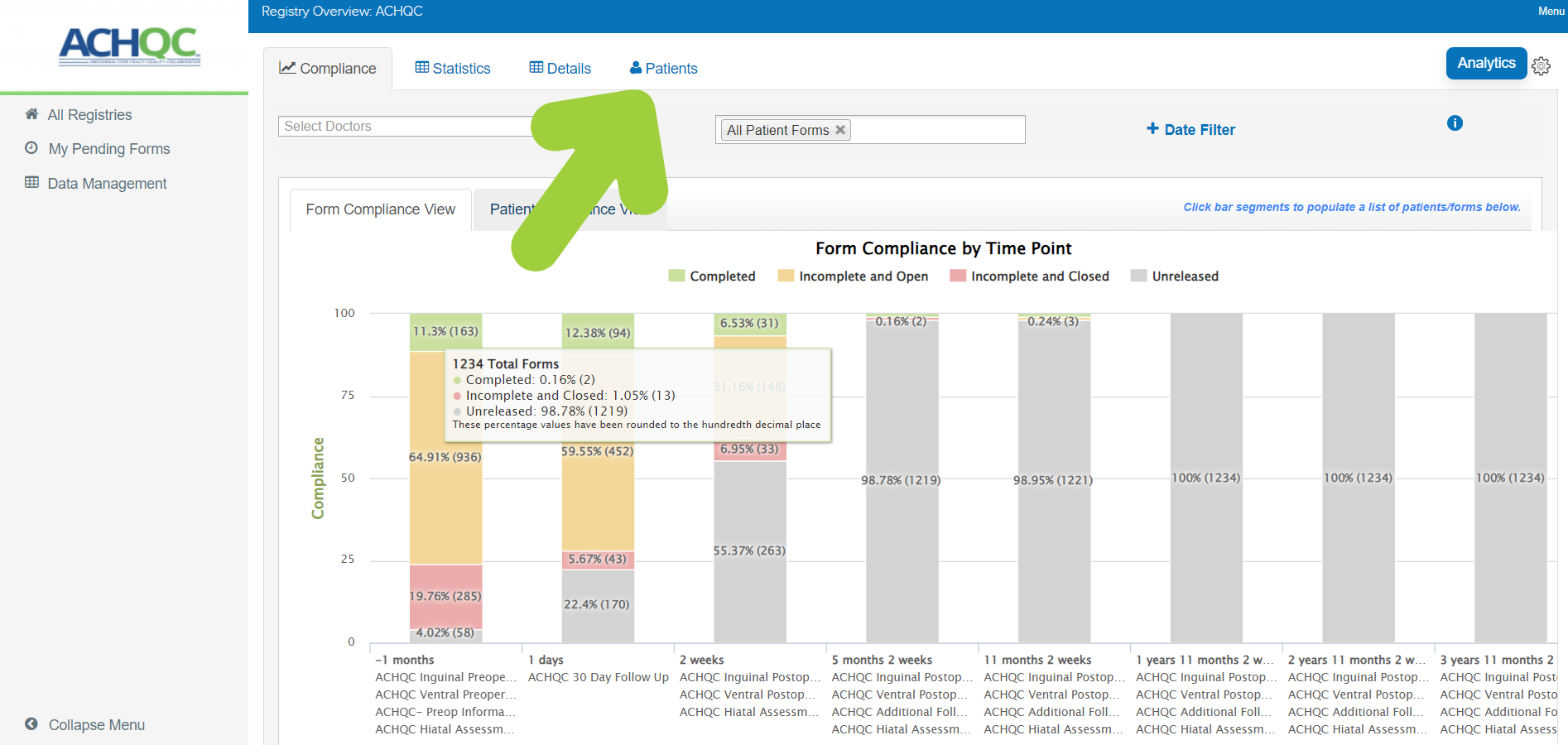
Task: Switch to the Details tab
Action: [560, 69]
